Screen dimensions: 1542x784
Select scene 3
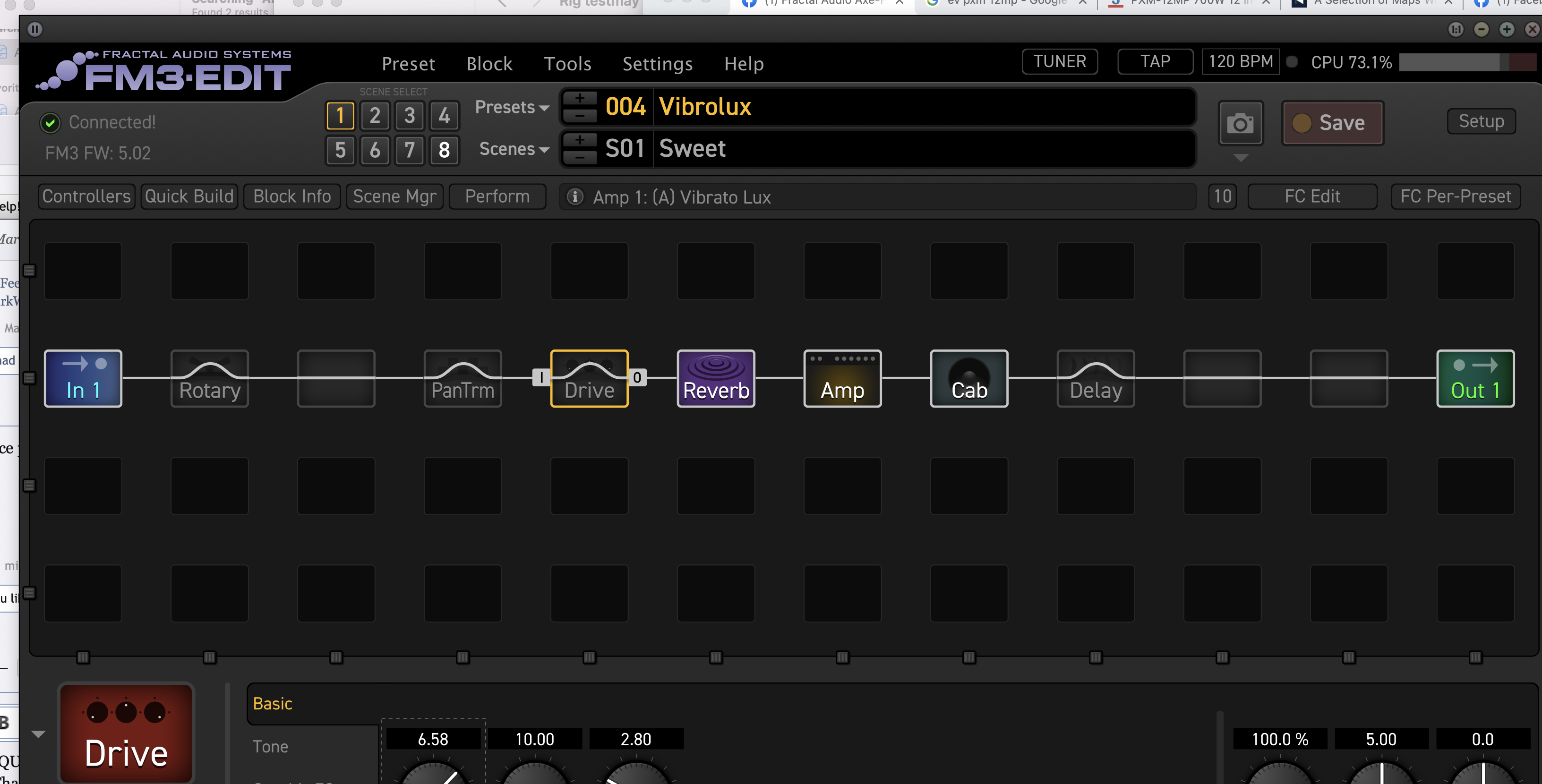410,116
